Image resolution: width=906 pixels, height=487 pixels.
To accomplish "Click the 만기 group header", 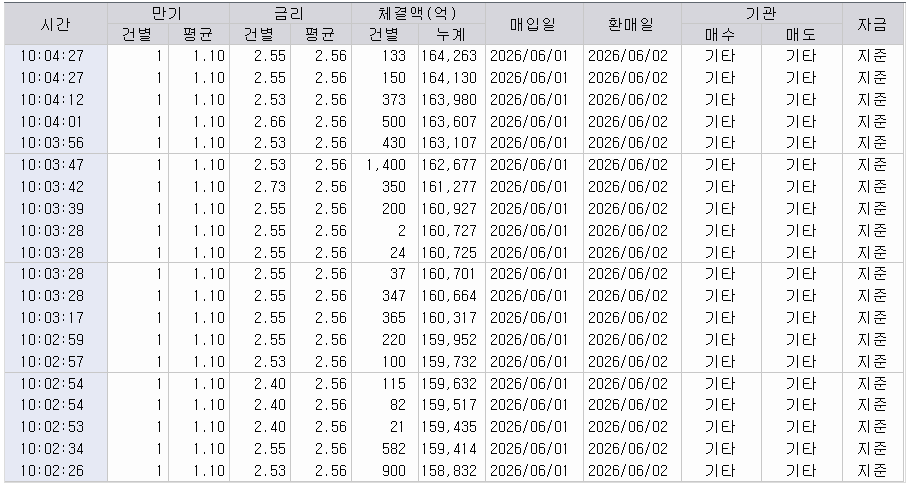I will [168, 13].
